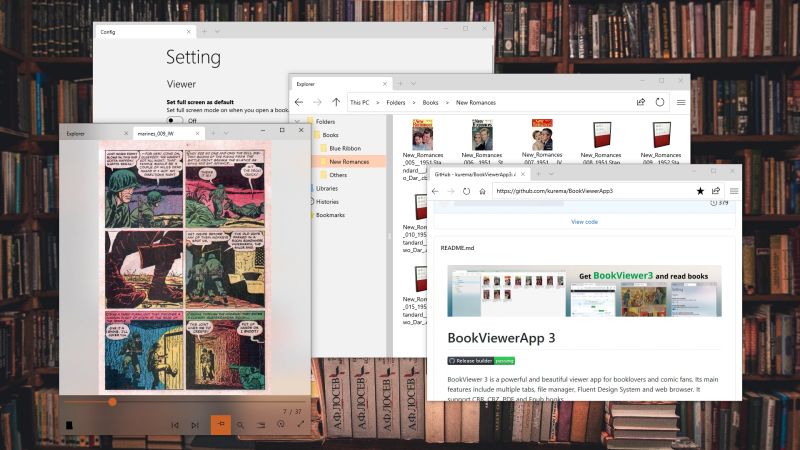Open tab list chevron in file browser window
The height and width of the screenshot is (450, 800).
point(413,84)
